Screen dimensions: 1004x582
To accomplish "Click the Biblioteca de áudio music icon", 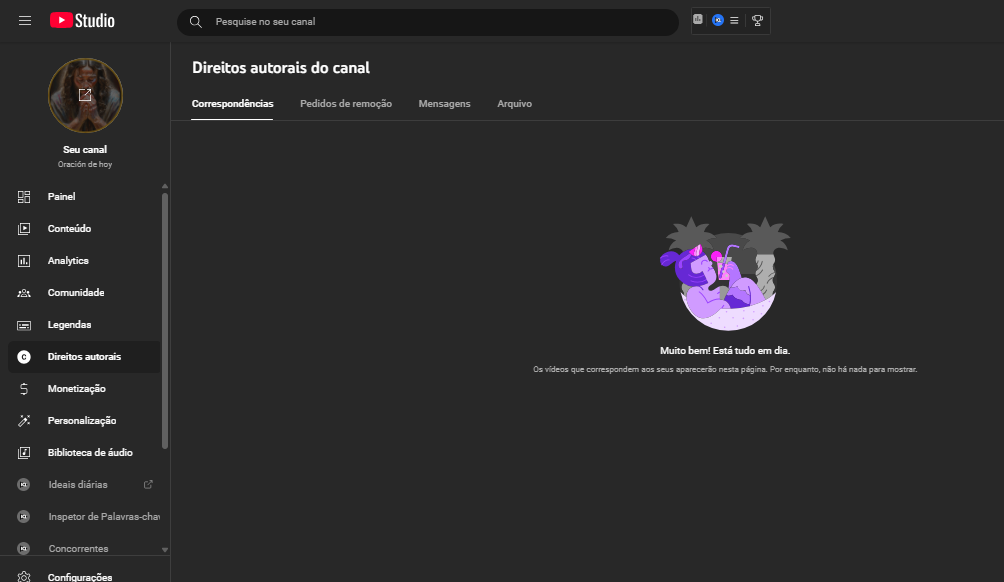I will [24, 453].
